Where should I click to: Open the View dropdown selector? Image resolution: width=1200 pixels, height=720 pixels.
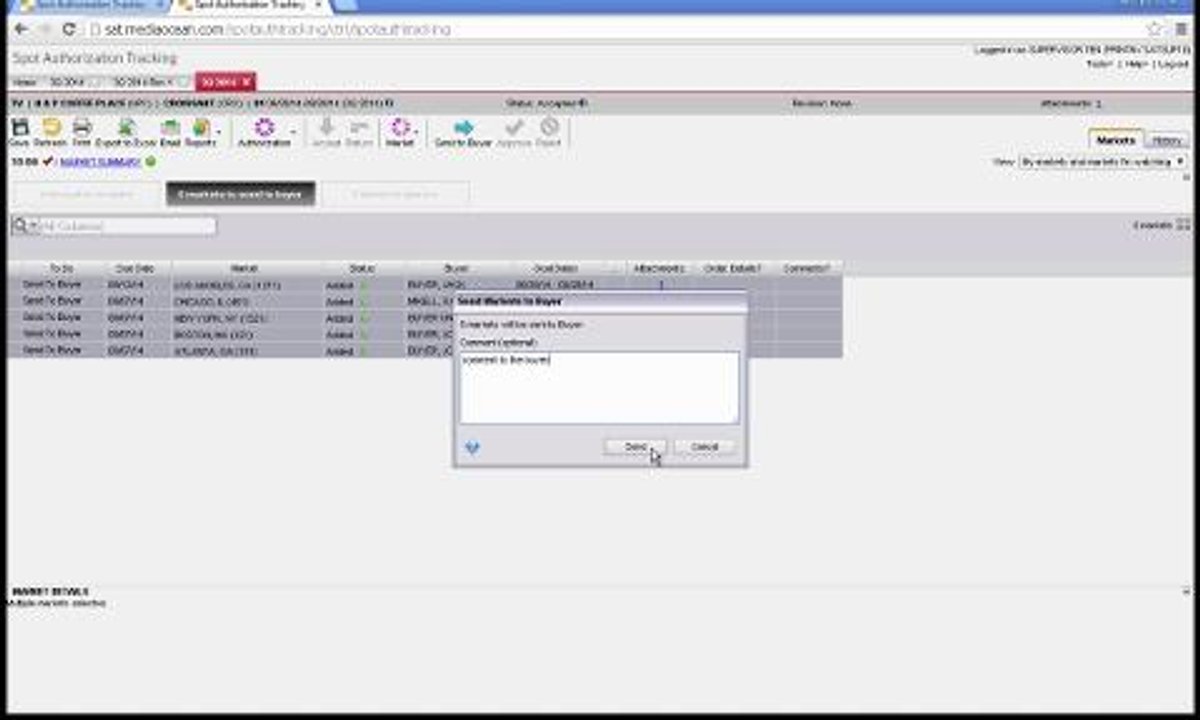[1102, 161]
